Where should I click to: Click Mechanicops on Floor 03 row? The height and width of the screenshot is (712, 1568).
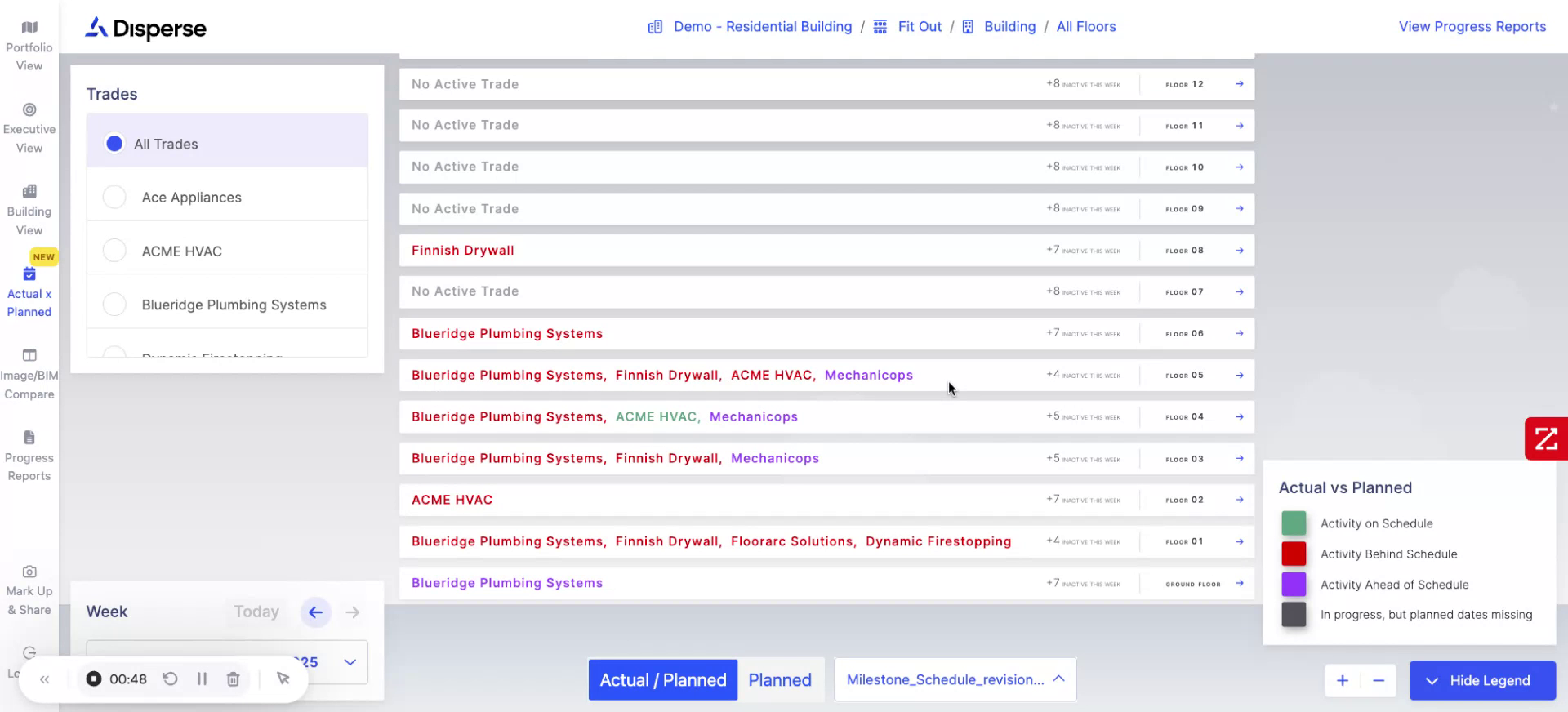(775, 458)
